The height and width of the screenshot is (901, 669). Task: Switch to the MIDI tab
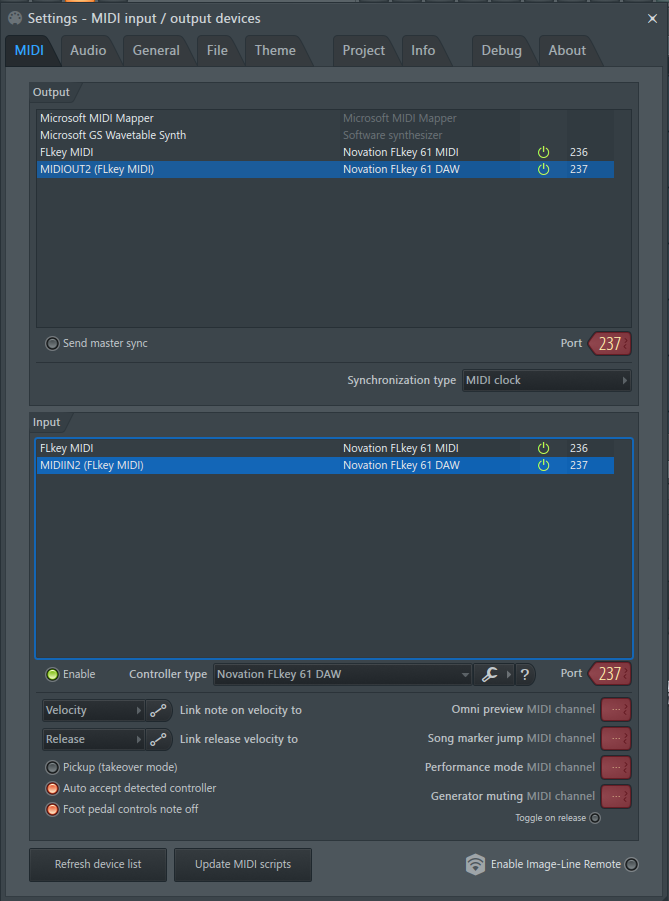(29, 51)
